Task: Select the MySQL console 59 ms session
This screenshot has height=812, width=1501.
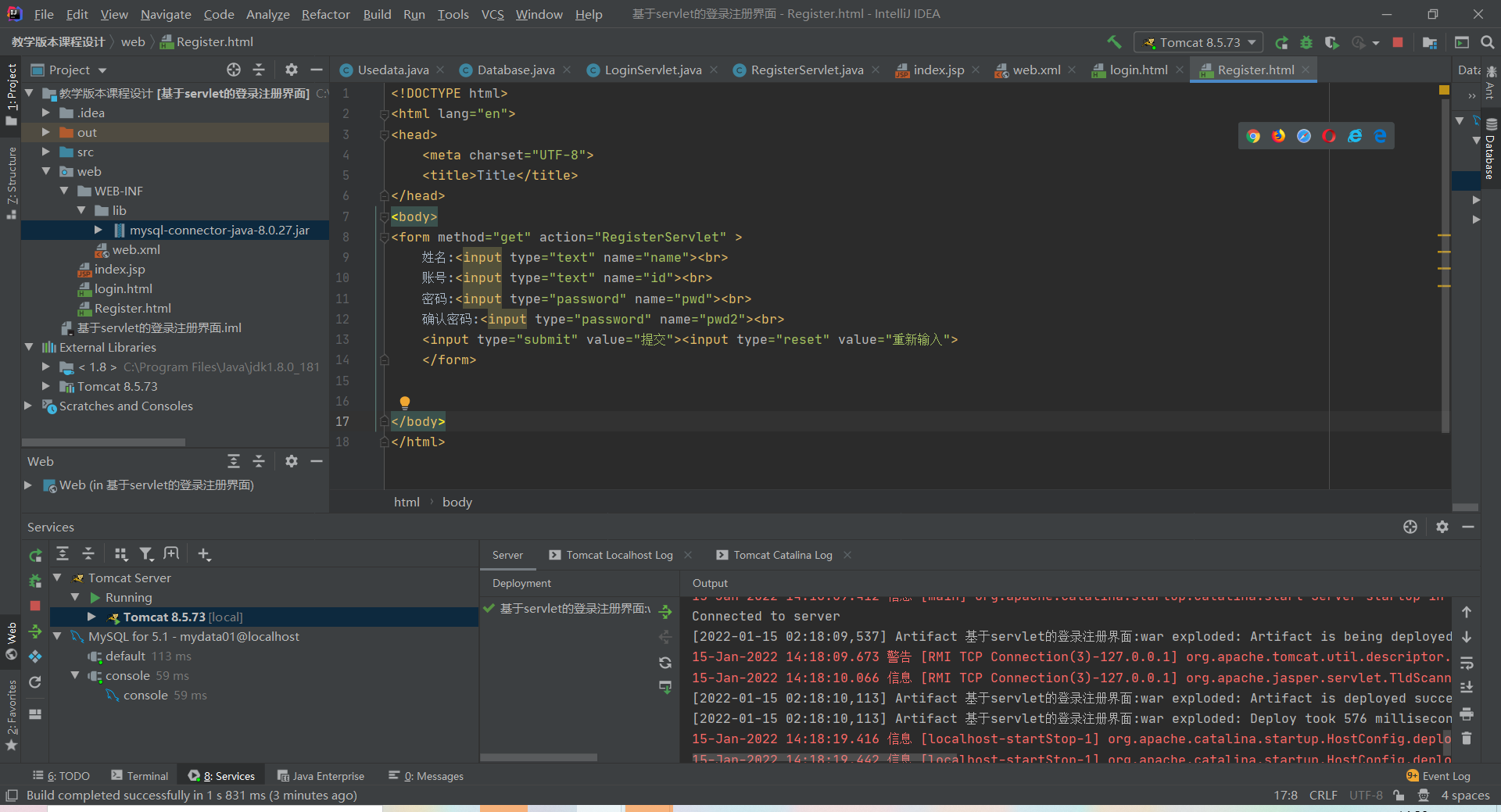Action: (x=156, y=695)
